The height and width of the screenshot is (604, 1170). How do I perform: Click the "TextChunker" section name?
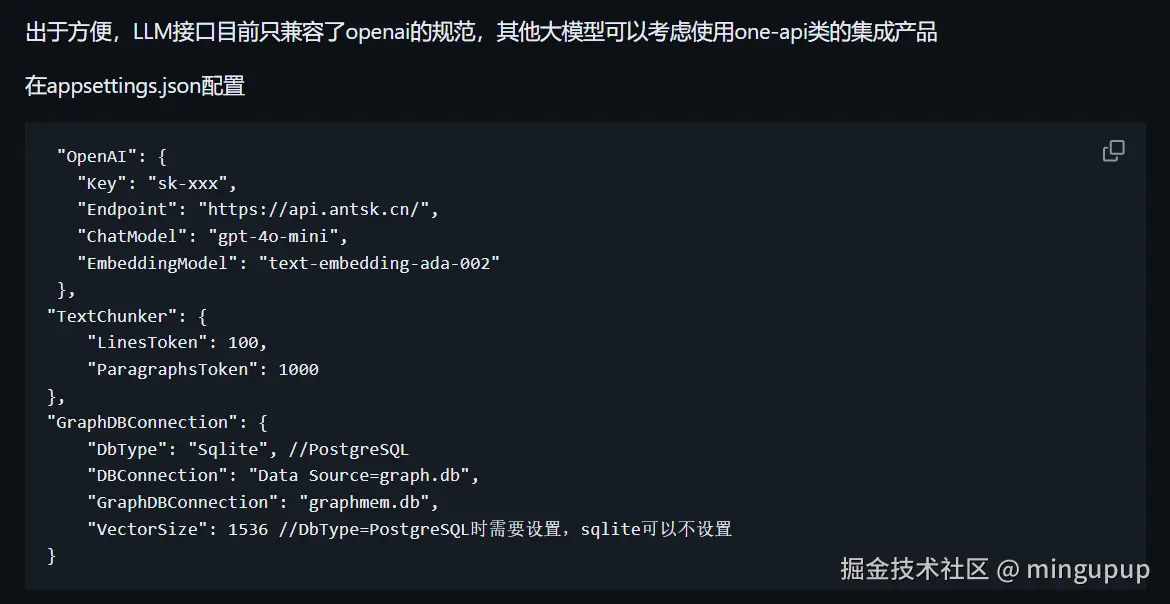click(111, 316)
